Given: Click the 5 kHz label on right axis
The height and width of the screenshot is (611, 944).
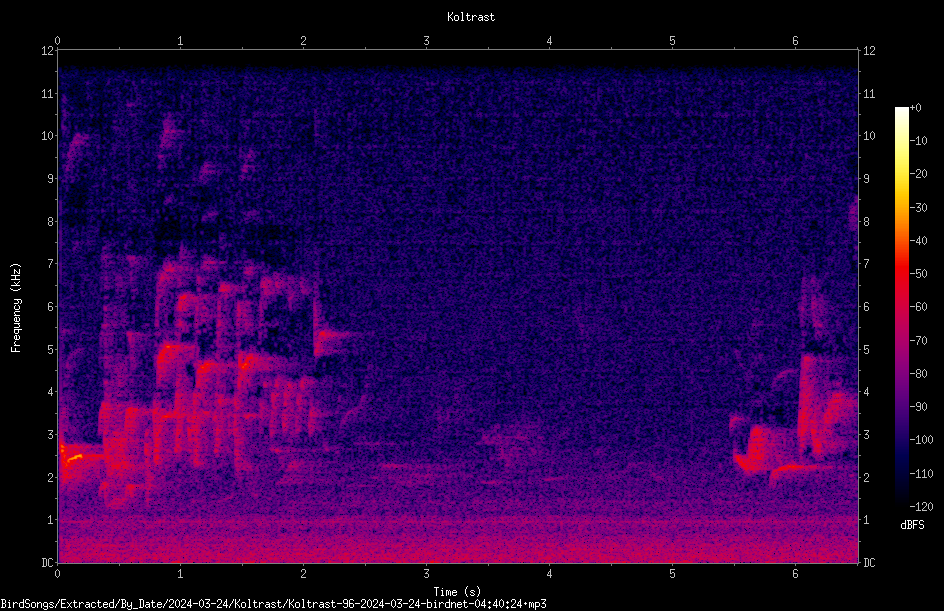Looking at the screenshot, I should (x=866, y=349).
